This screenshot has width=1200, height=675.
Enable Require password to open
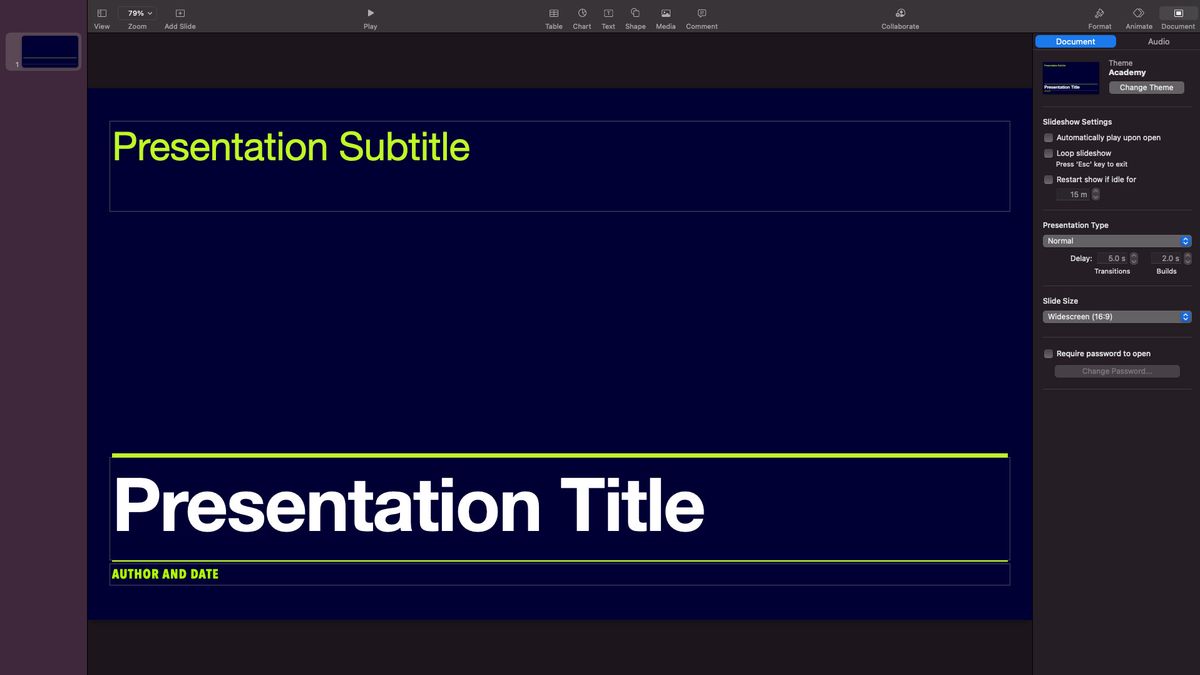tap(1048, 353)
